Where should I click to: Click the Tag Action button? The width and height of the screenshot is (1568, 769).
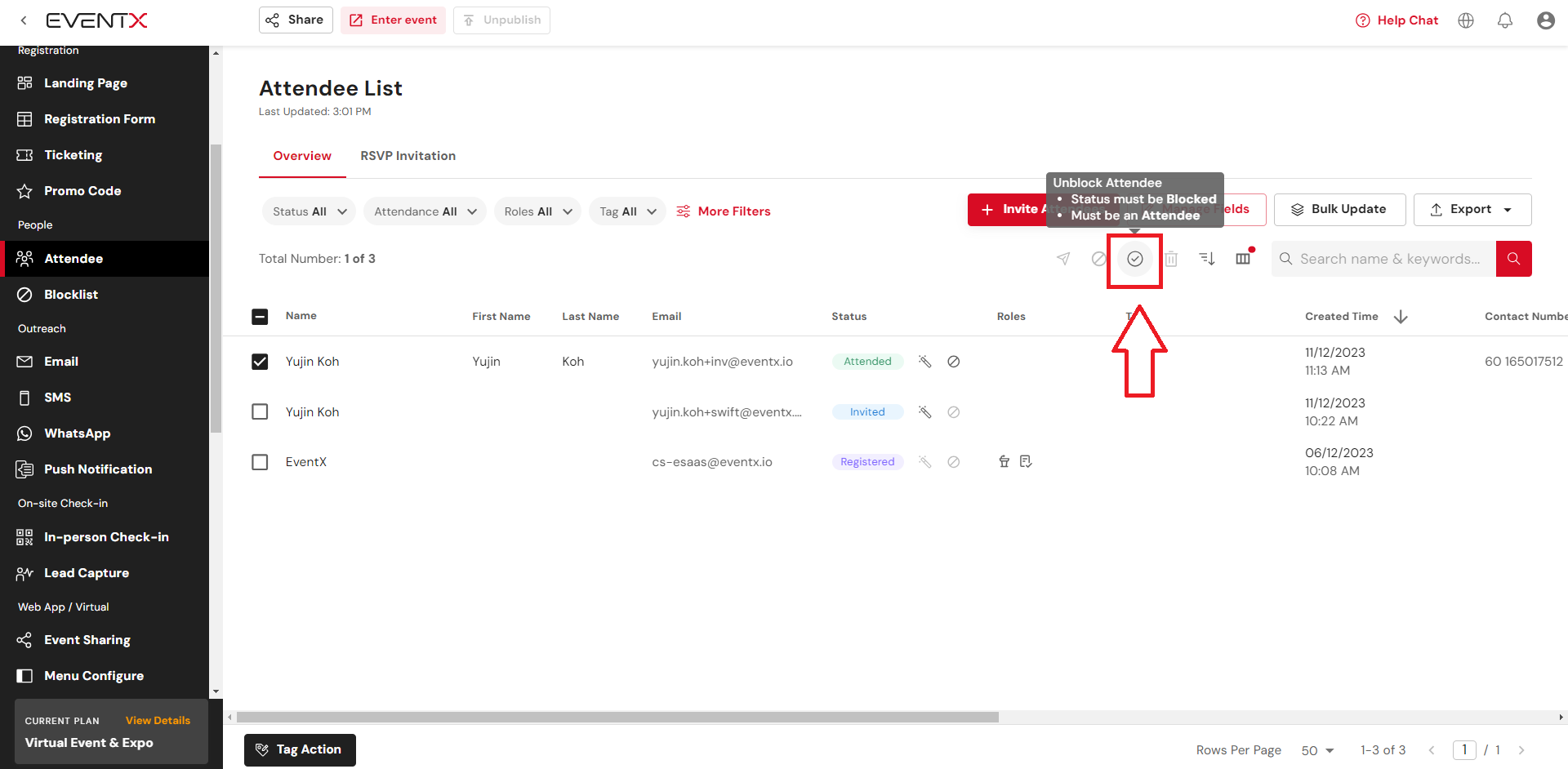(x=300, y=749)
